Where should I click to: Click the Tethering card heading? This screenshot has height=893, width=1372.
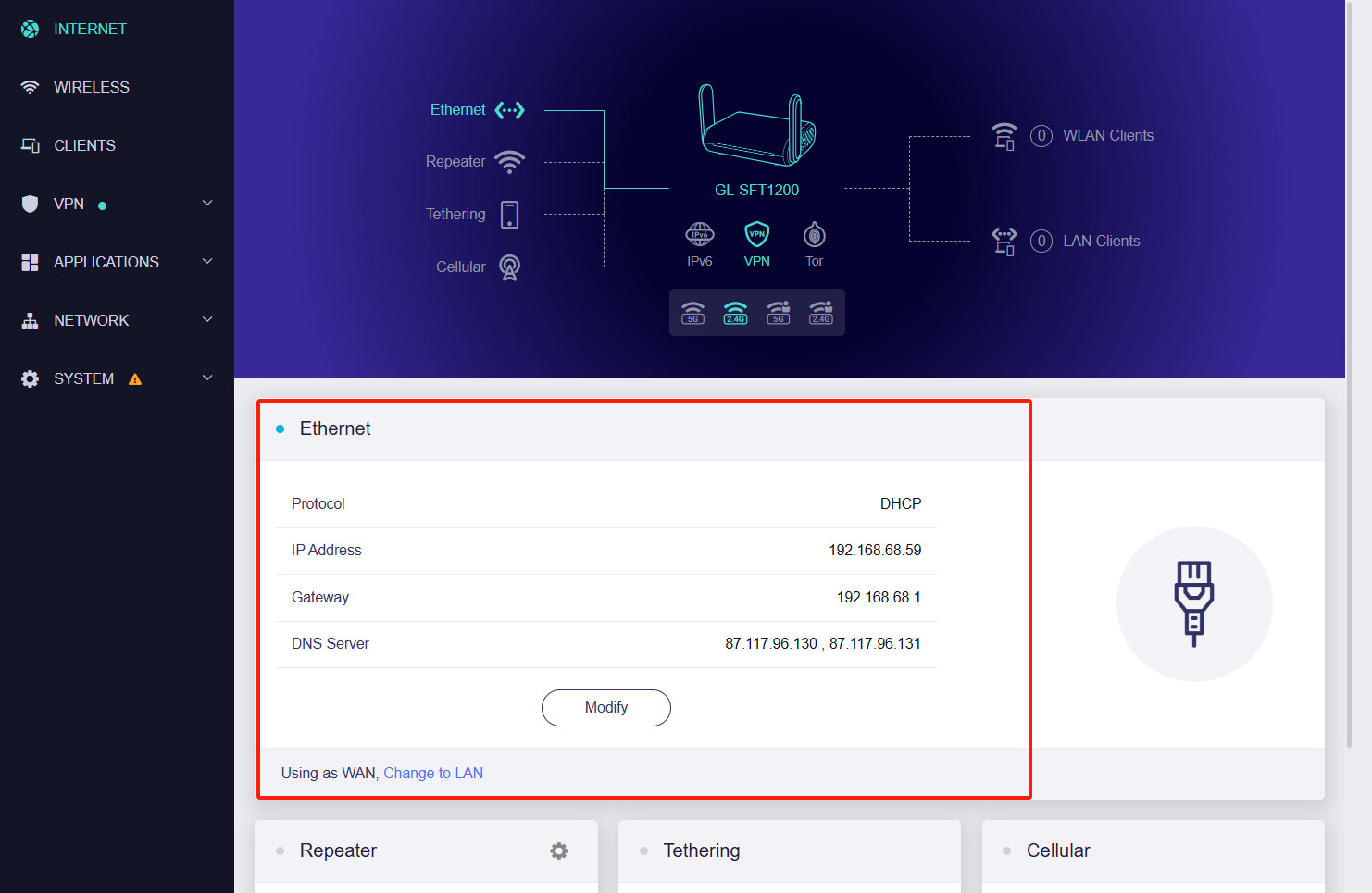(702, 850)
